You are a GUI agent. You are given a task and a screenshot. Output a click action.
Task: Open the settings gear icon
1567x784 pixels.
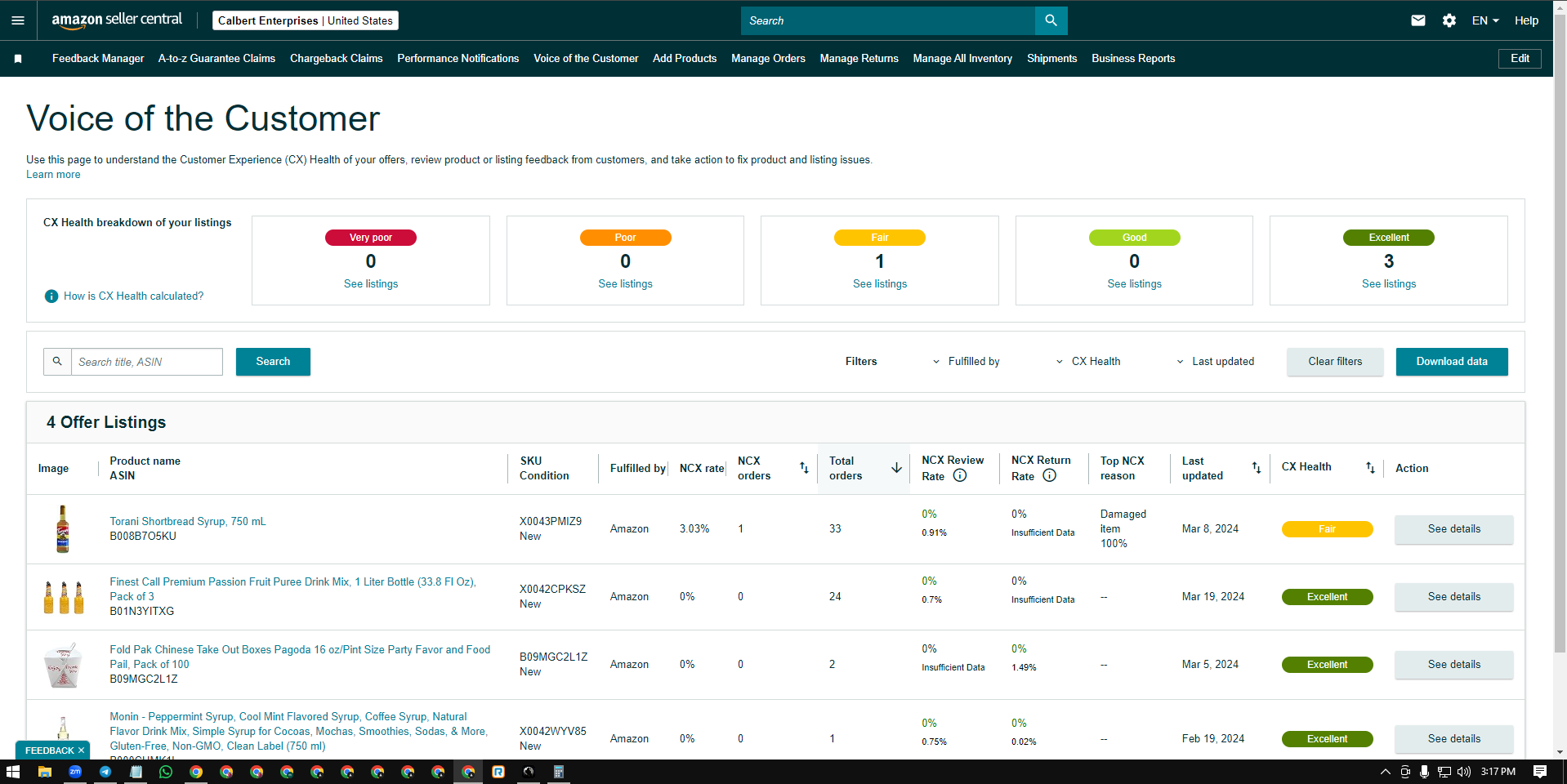1449,20
